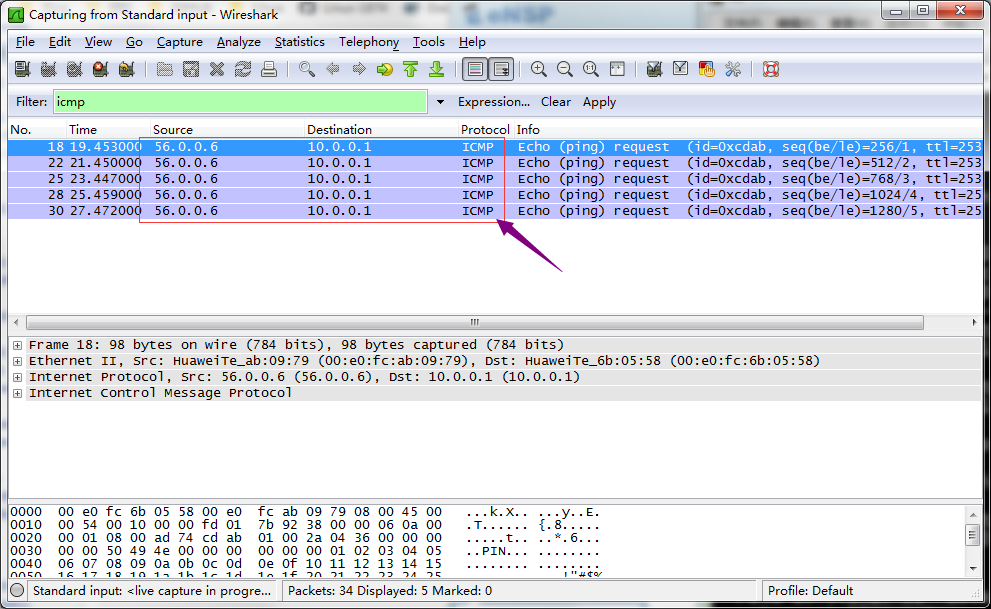Open the Telephony menu
Image resolution: width=991 pixels, height=609 pixels.
(369, 42)
